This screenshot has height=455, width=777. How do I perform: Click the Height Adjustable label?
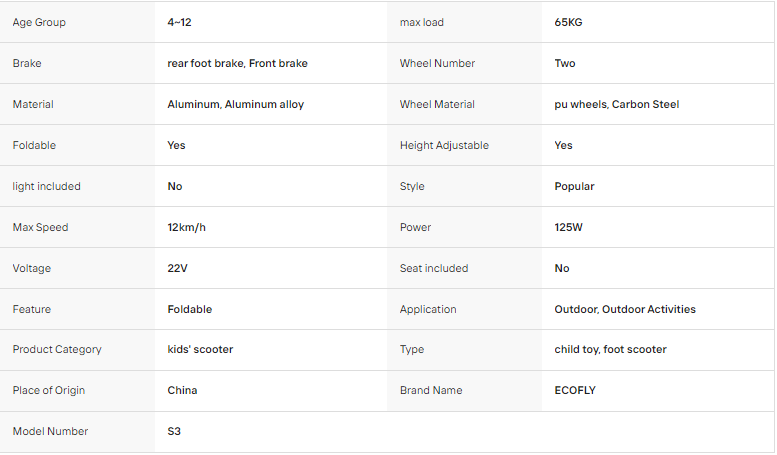[x=444, y=145]
